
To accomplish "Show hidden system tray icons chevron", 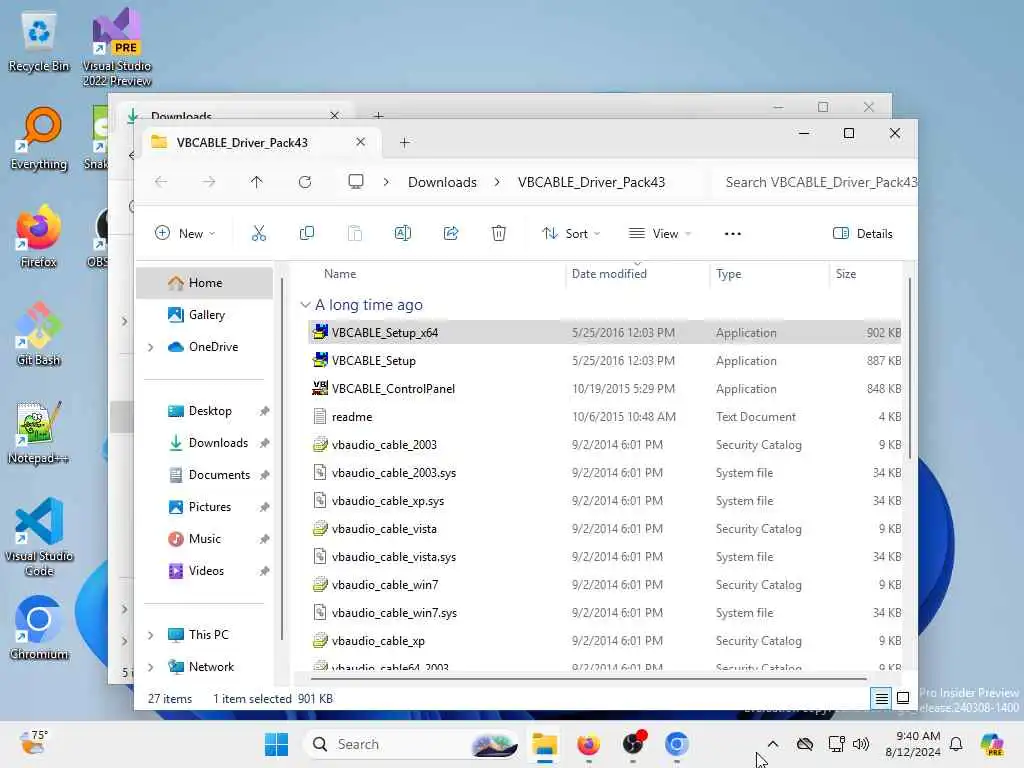I will coord(773,744).
